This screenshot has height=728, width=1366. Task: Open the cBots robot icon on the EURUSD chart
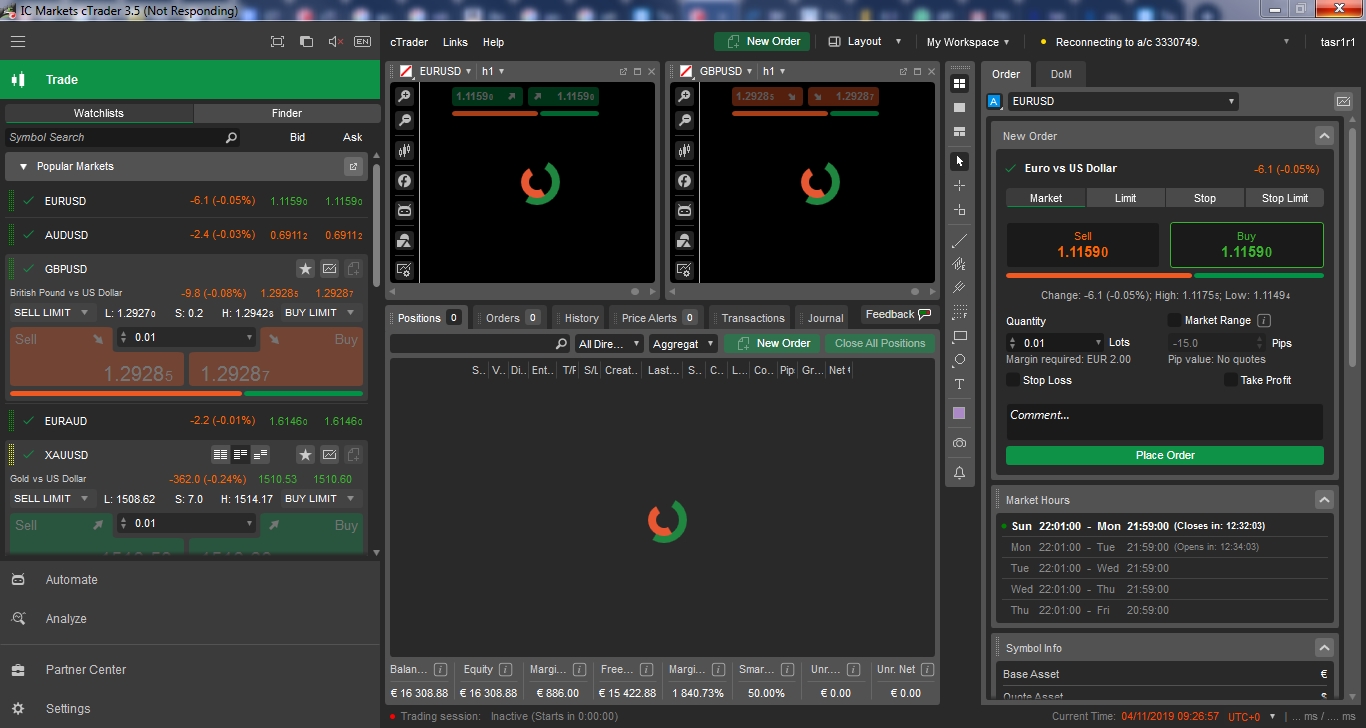404,211
